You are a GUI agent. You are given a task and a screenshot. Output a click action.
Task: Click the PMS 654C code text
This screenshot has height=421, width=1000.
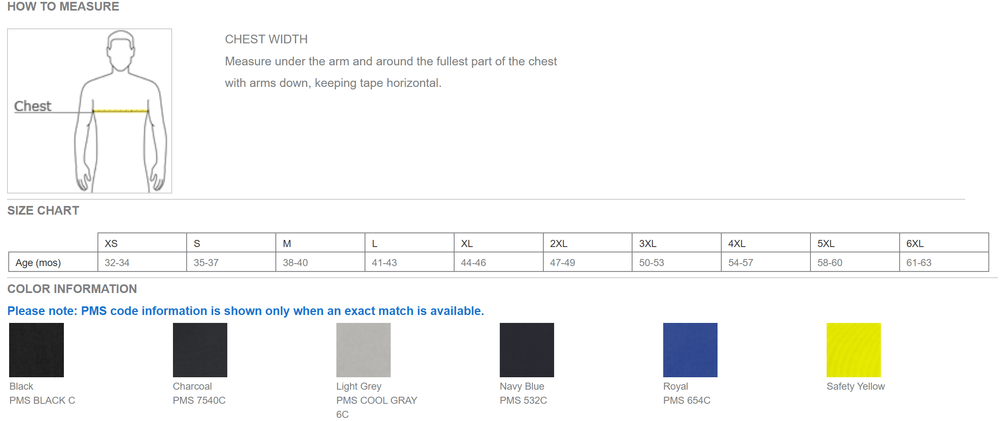(687, 401)
